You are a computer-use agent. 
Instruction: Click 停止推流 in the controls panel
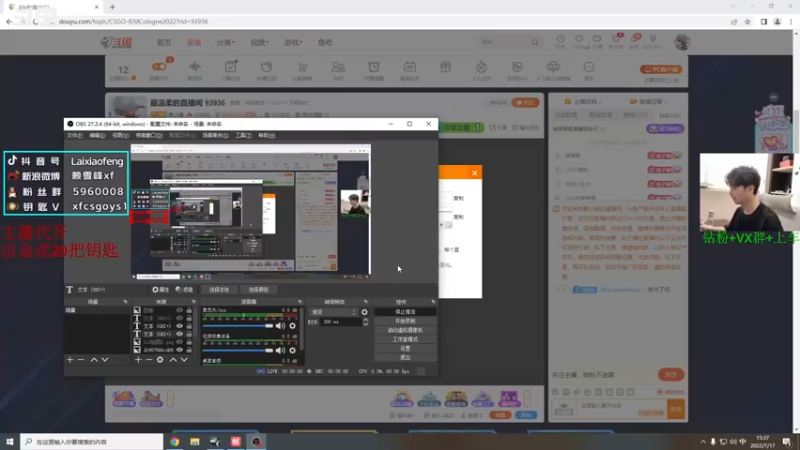coord(405,312)
